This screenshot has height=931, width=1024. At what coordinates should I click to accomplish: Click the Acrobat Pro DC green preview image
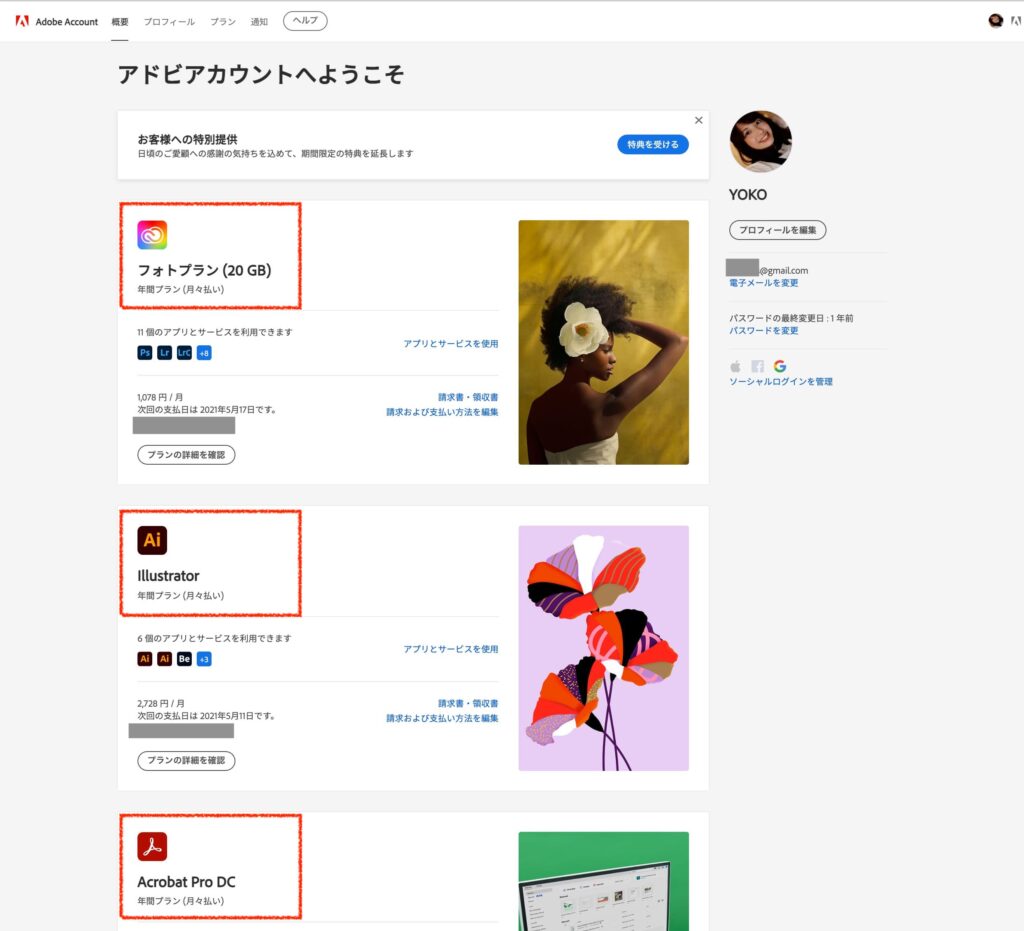click(x=603, y=881)
